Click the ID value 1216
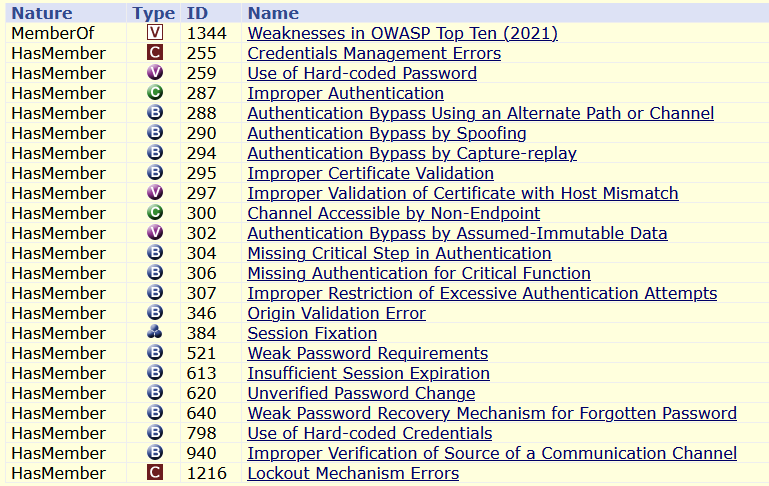This screenshot has width=769, height=486. point(206,473)
